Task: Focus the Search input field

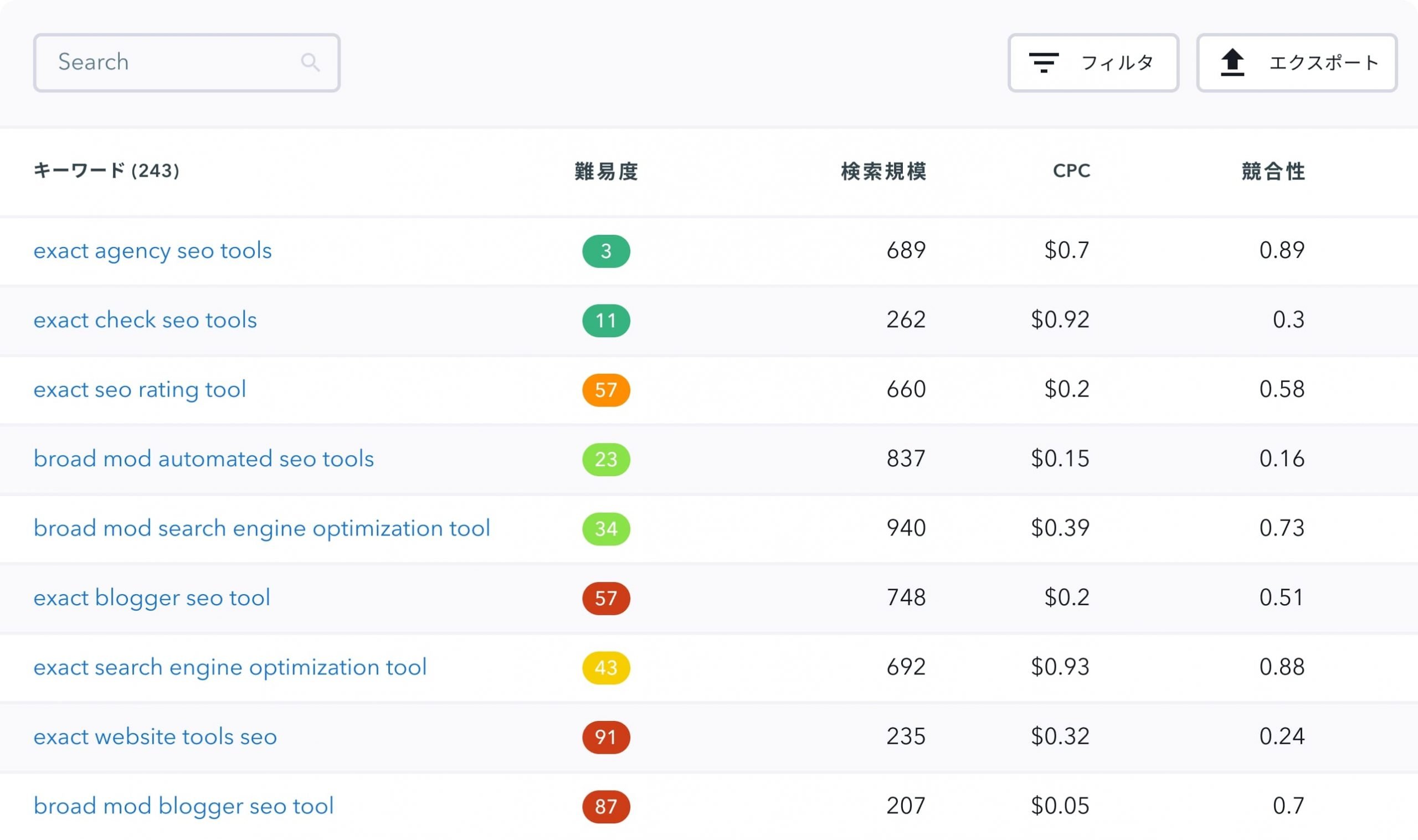Action: 187,63
